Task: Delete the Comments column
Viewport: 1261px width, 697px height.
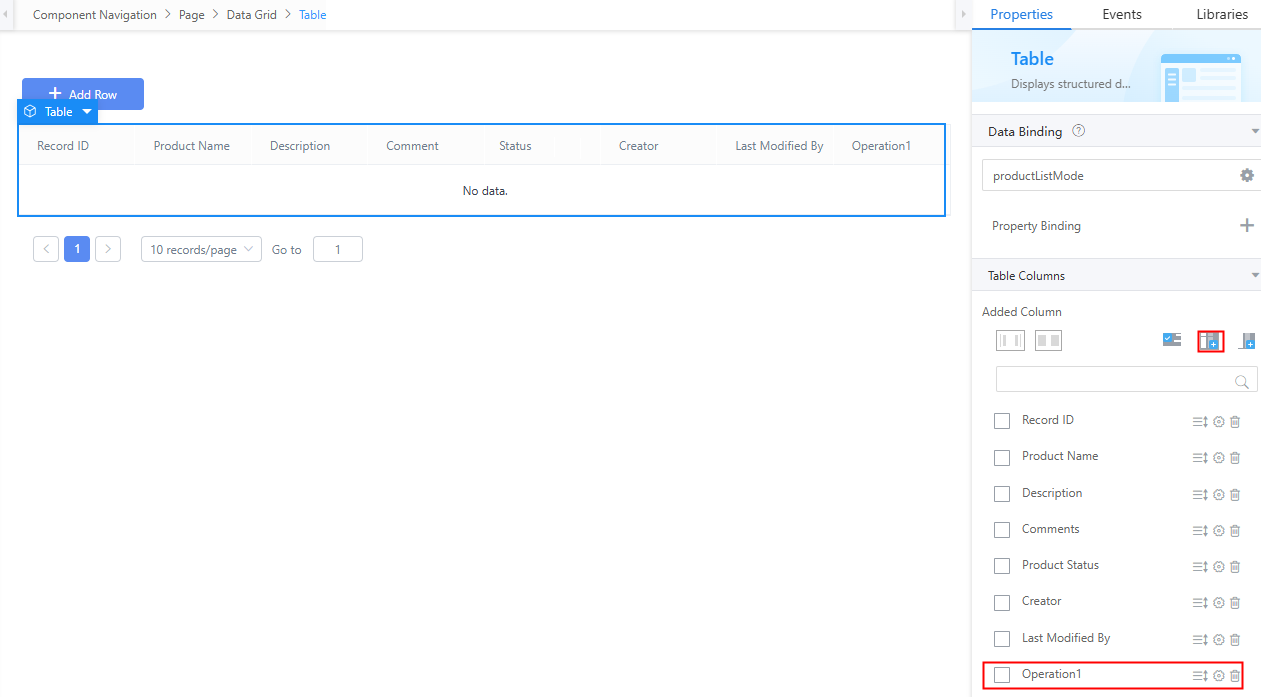Action: click(1235, 531)
